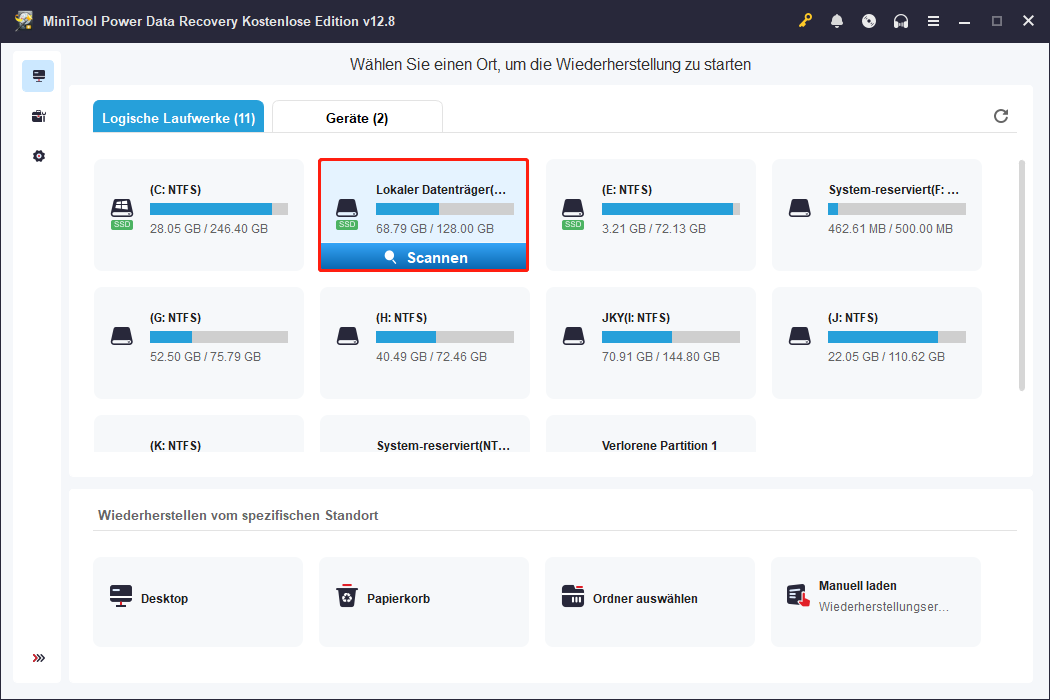The width and height of the screenshot is (1050, 700).
Task: Click the Wiederherstellungser... subtitle text
Action: (883, 607)
